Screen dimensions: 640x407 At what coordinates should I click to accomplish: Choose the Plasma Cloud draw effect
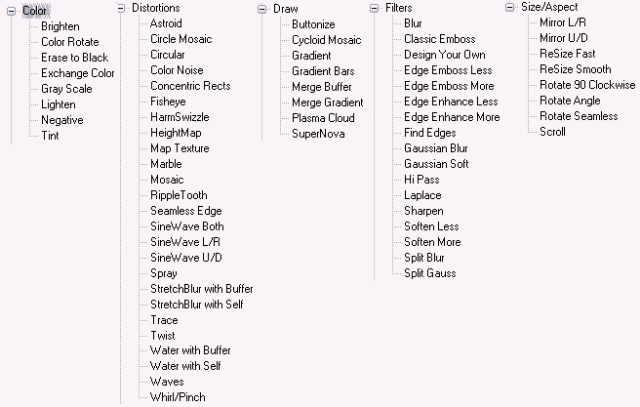coord(324,117)
